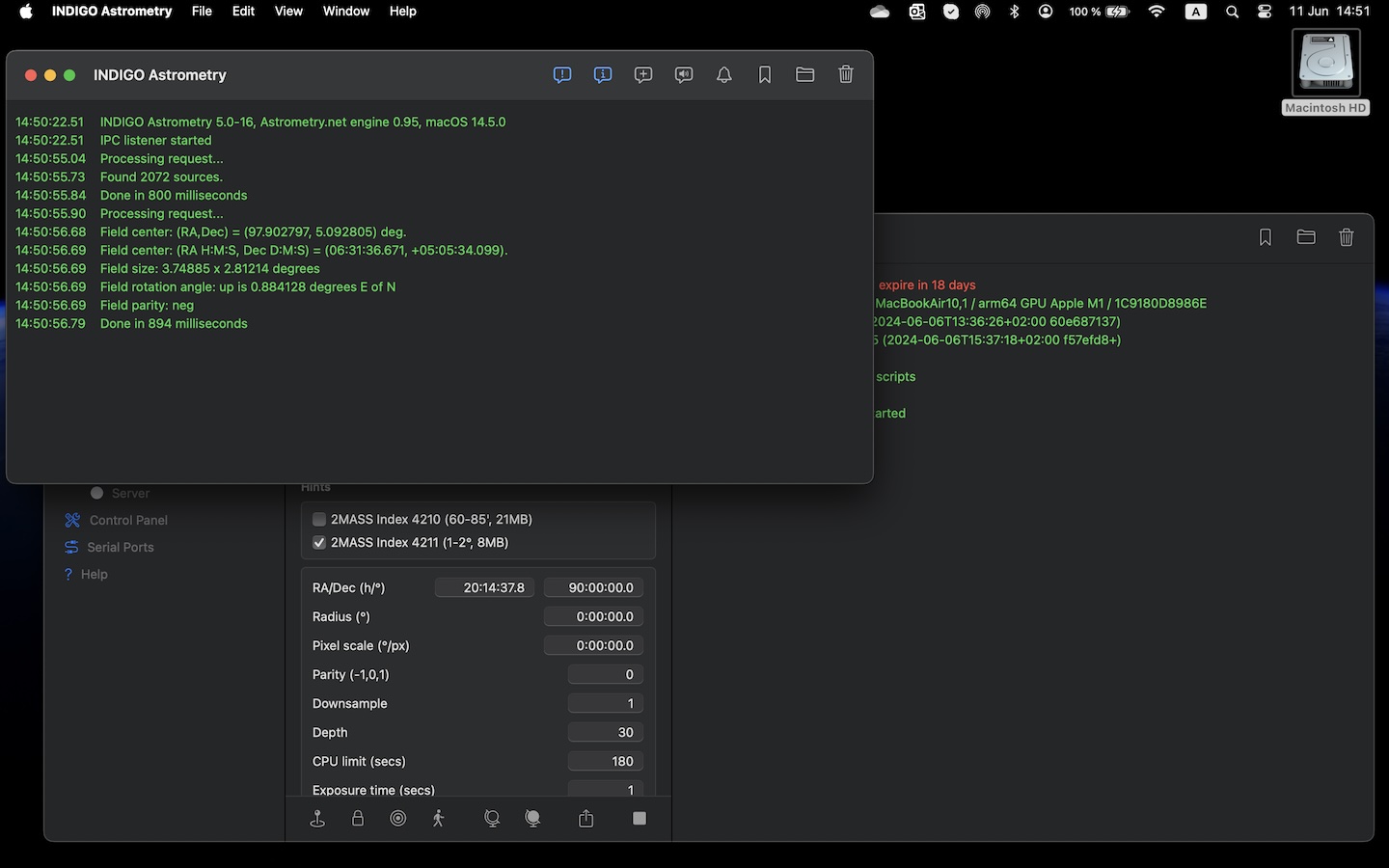Click the Pixel scale input field

click(593, 645)
